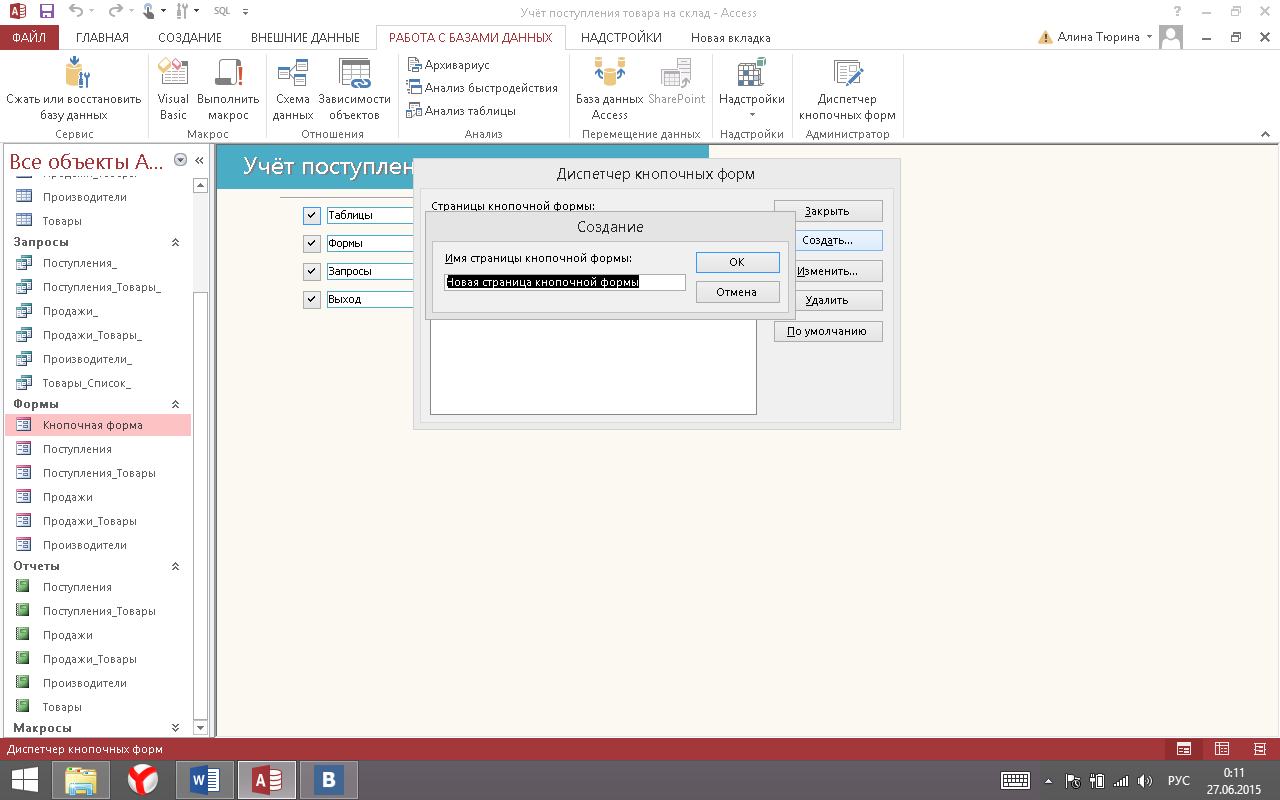
Task: Toggle checkbox next to Запросы
Action: (312, 271)
